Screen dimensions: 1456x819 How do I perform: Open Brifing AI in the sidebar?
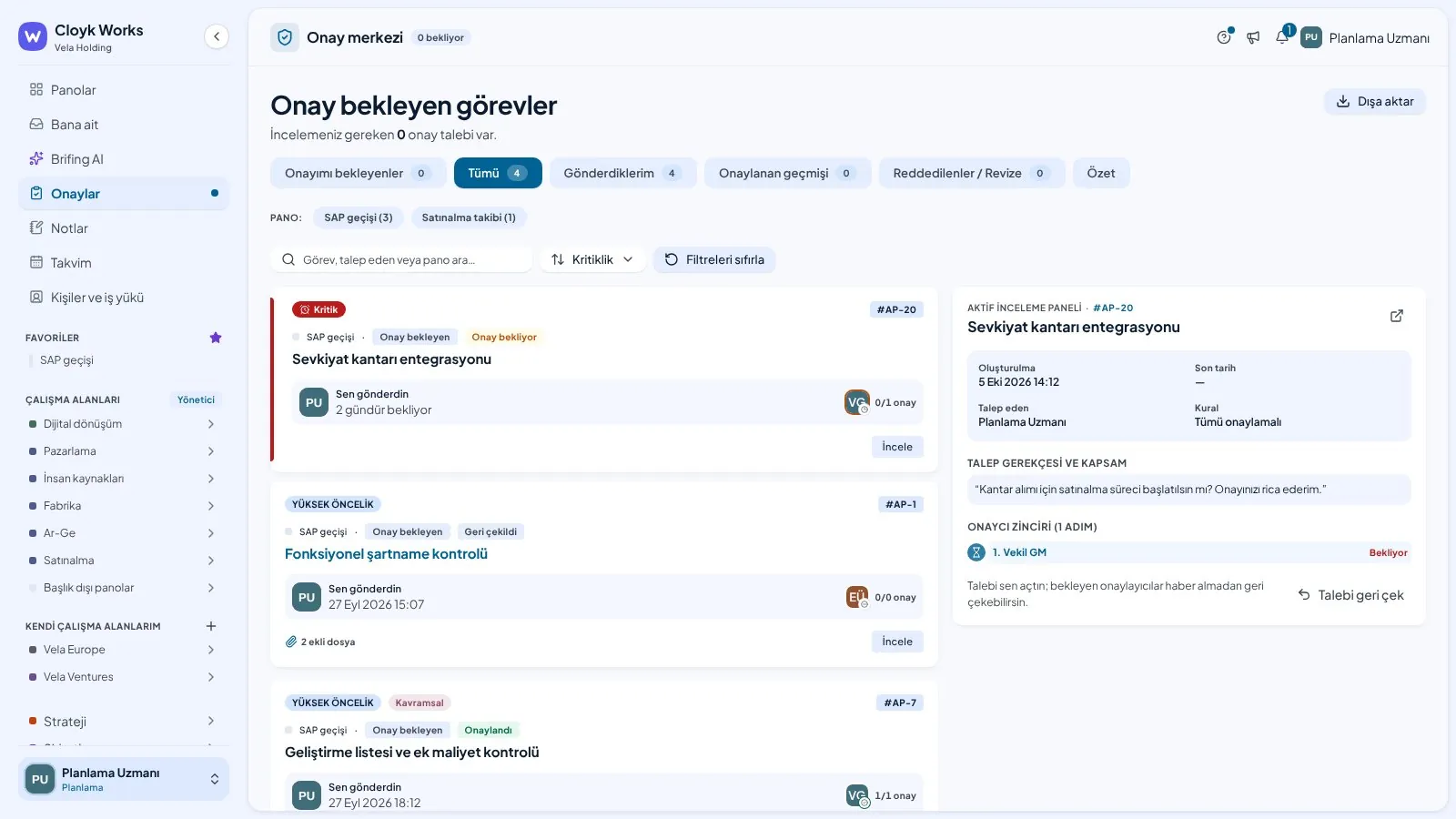[124, 159]
